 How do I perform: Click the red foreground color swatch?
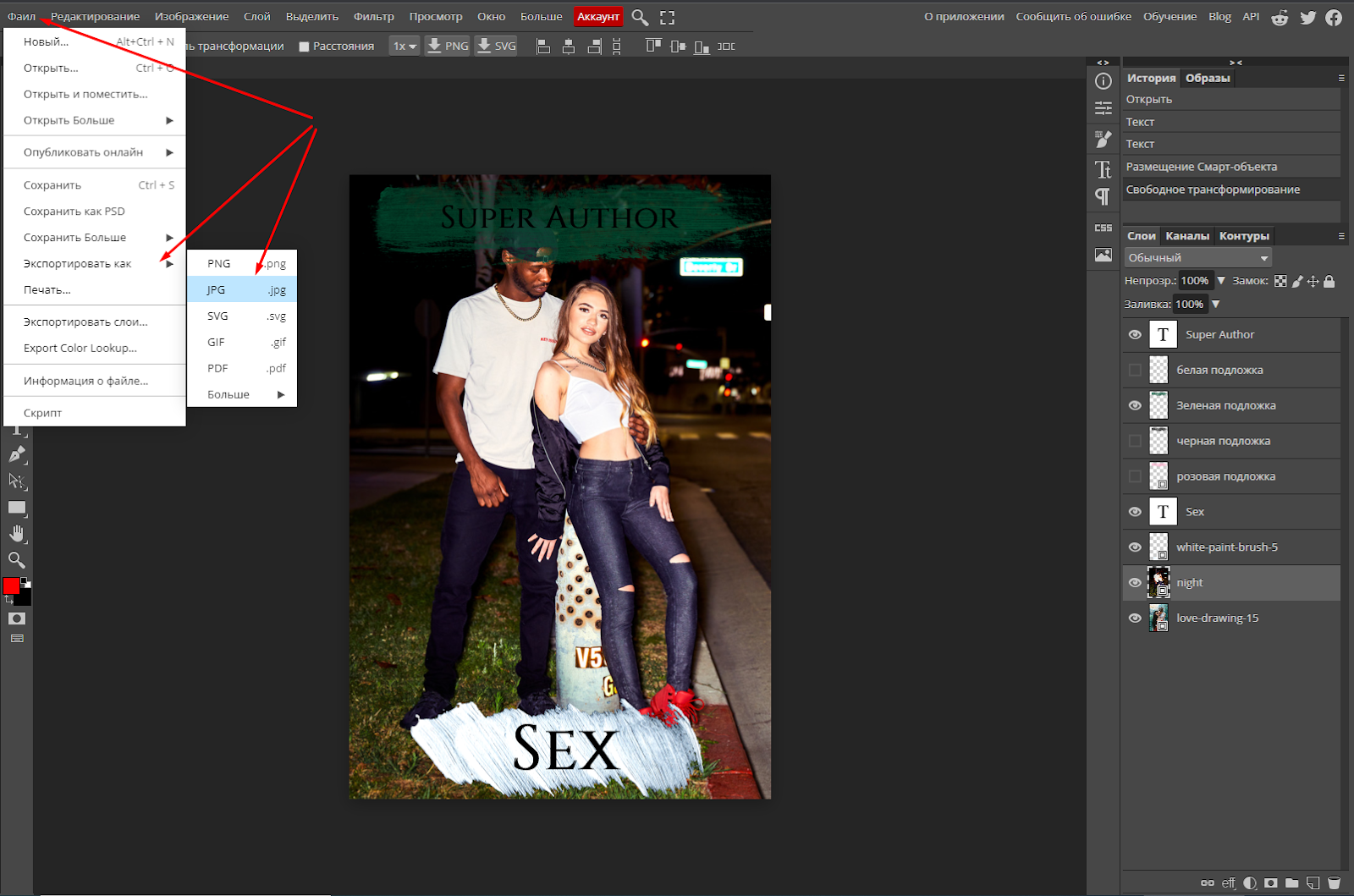point(11,585)
